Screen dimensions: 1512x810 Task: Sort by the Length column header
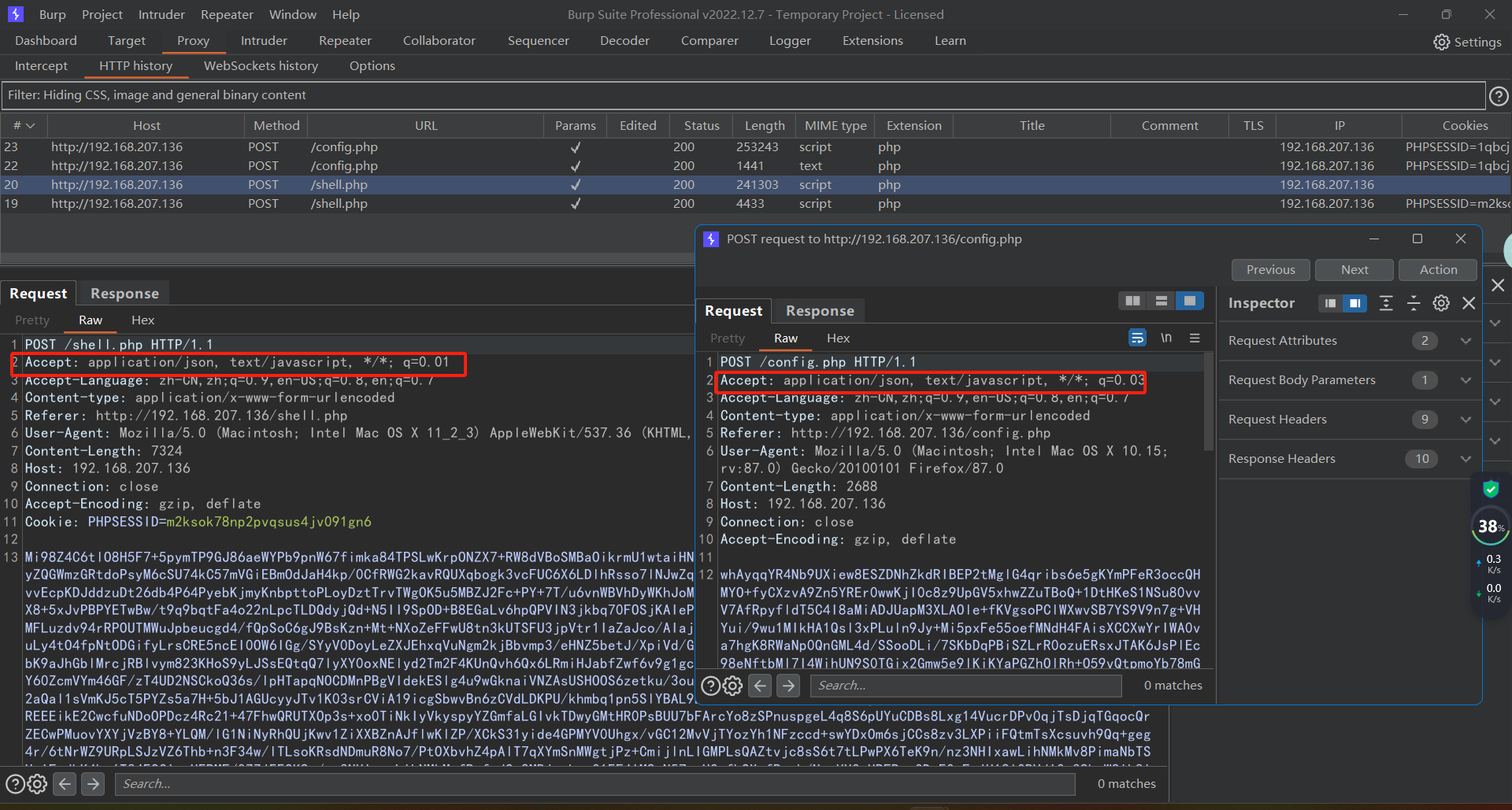[765, 126]
